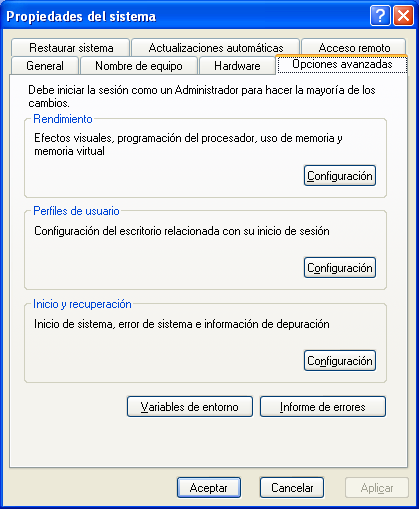Click the Perfiles de usuario group label
419x509 pixels.
tap(76, 211)
